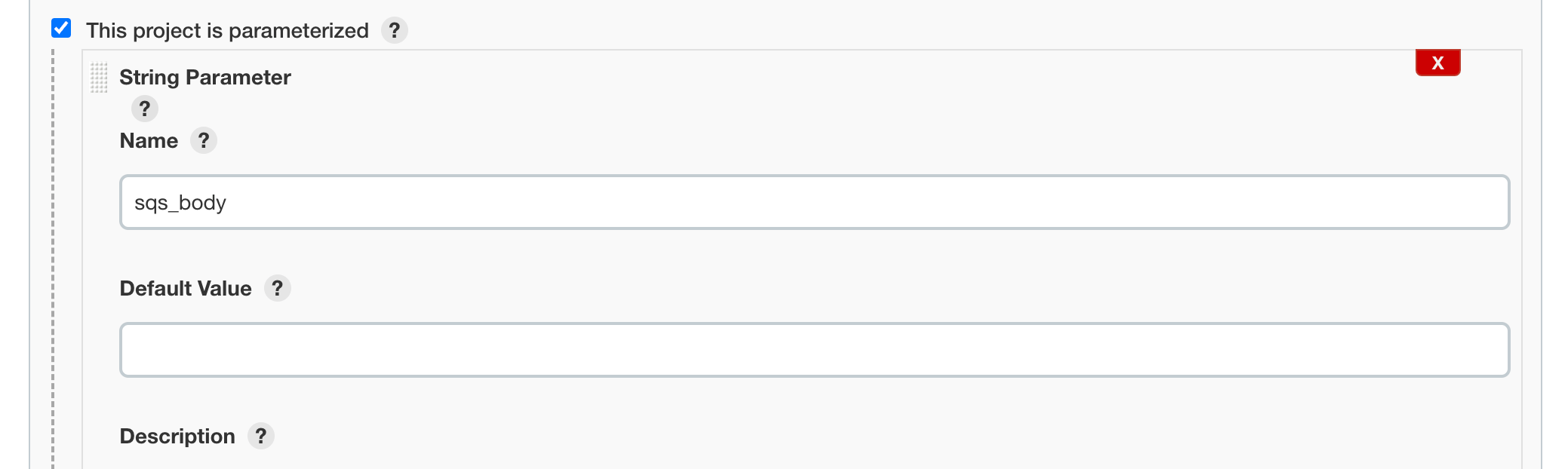Click into the Name input showing sqs_body
1568x469 pixels.
[x=453, y=201]
